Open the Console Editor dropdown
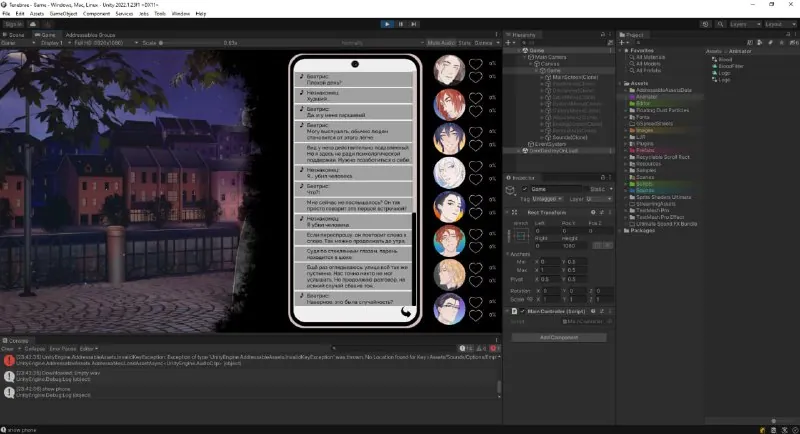800x434 pixels. click(x=88, y=349)
